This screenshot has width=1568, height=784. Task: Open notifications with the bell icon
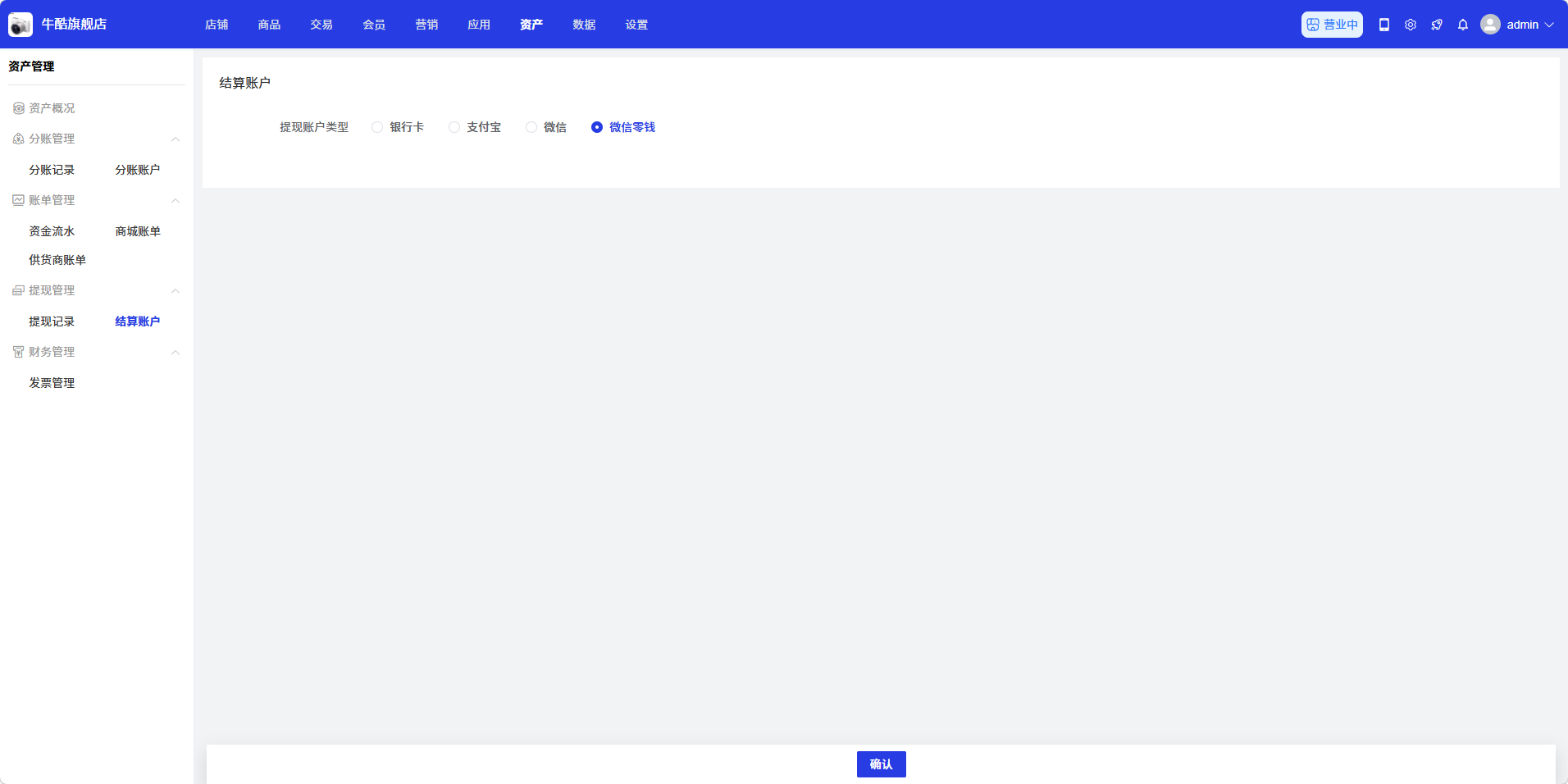tap(1463, 25)
